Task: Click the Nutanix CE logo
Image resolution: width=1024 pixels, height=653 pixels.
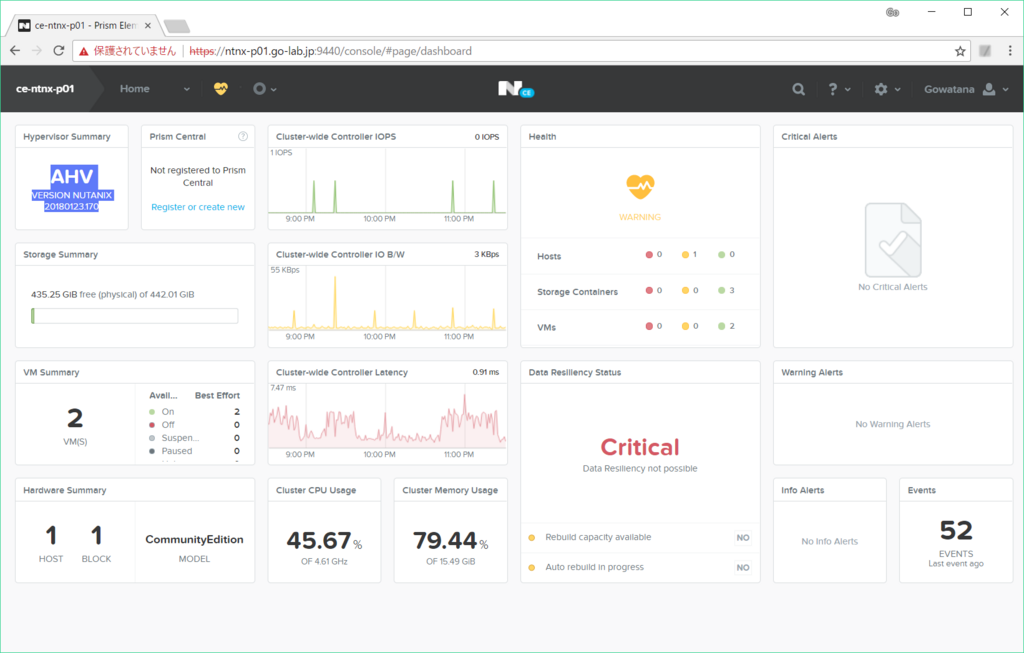Action: [x=515, y=89]
